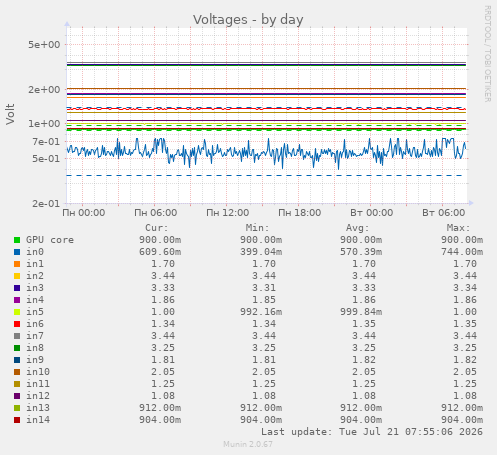Click the '7e-01' y-axis label
Screen dimensions: 497x455
click(x=46, y=142)
